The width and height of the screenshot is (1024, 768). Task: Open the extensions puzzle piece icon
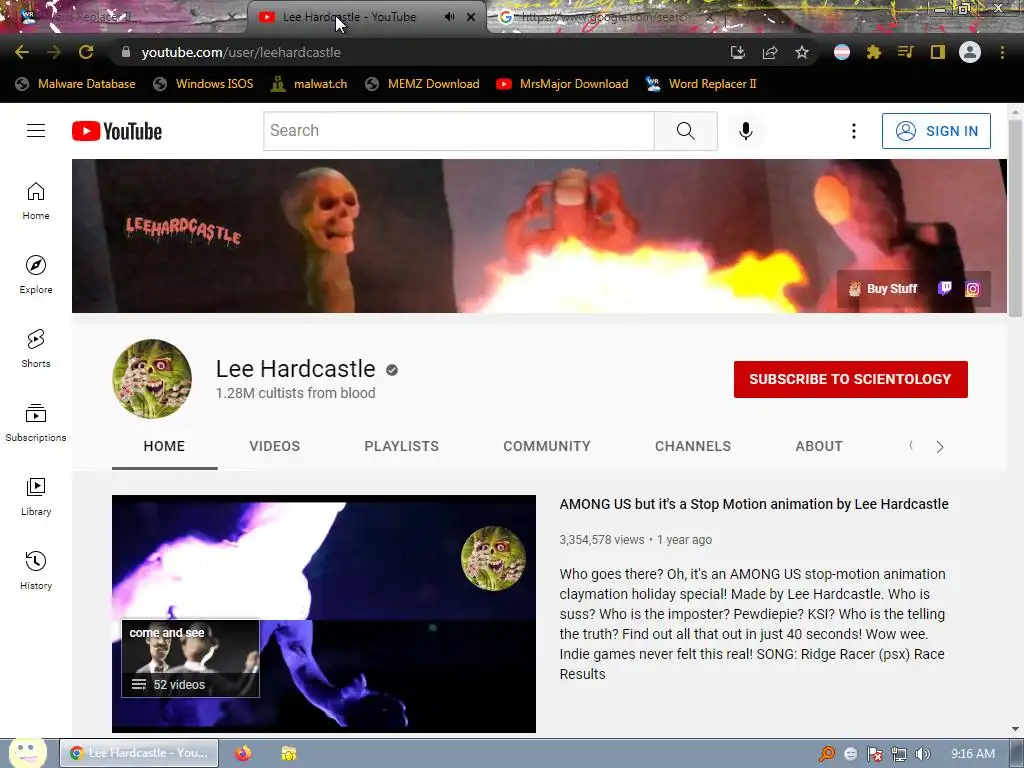pyautogui.click(x=874, y=52)
